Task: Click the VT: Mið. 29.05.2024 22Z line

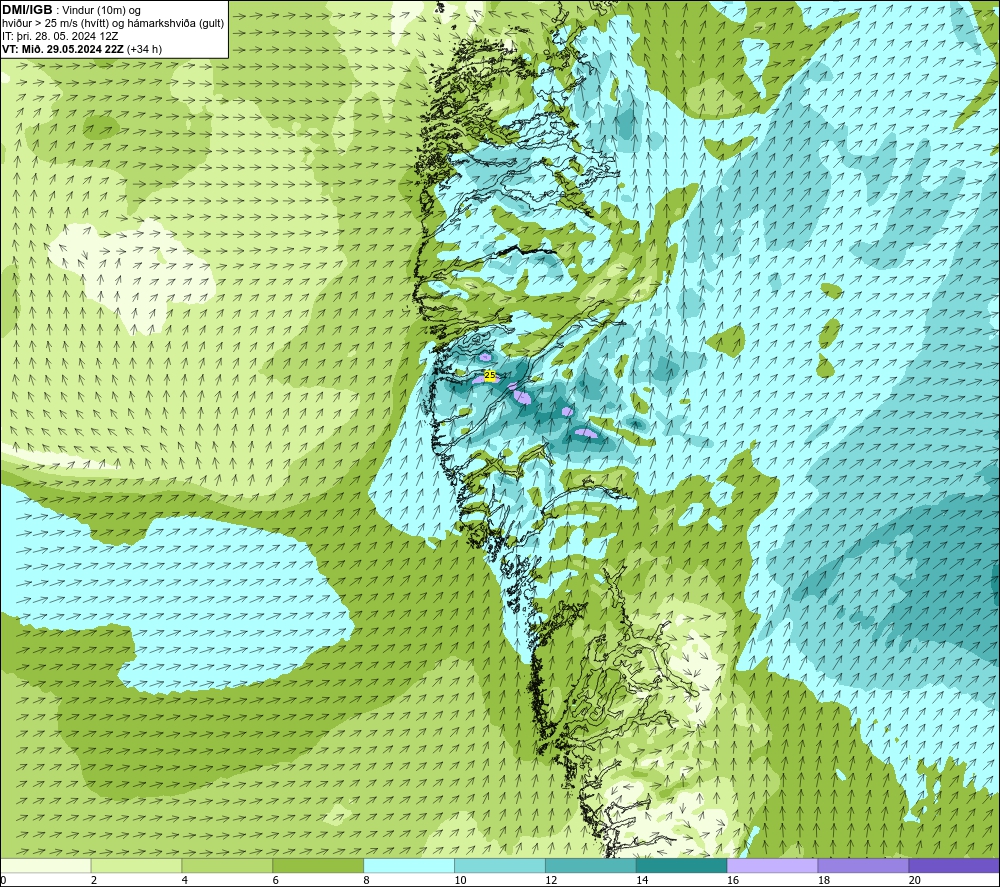Action: click(x=63, y=49)
